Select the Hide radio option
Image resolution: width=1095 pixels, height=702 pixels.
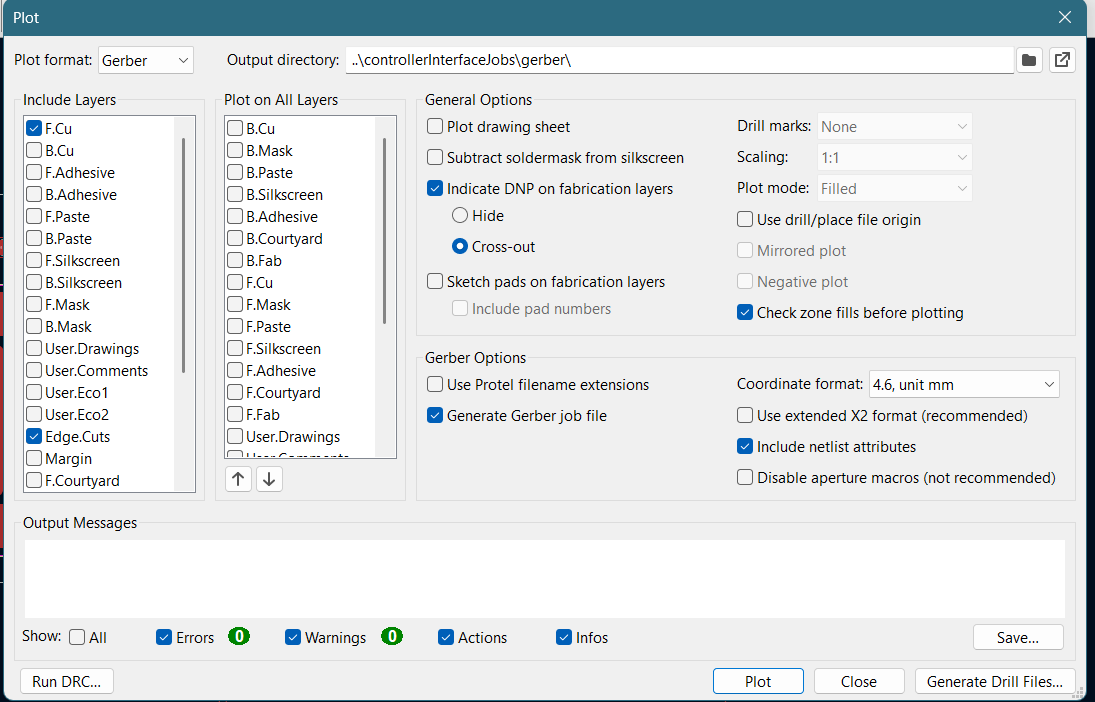click(x=460, y=216)
